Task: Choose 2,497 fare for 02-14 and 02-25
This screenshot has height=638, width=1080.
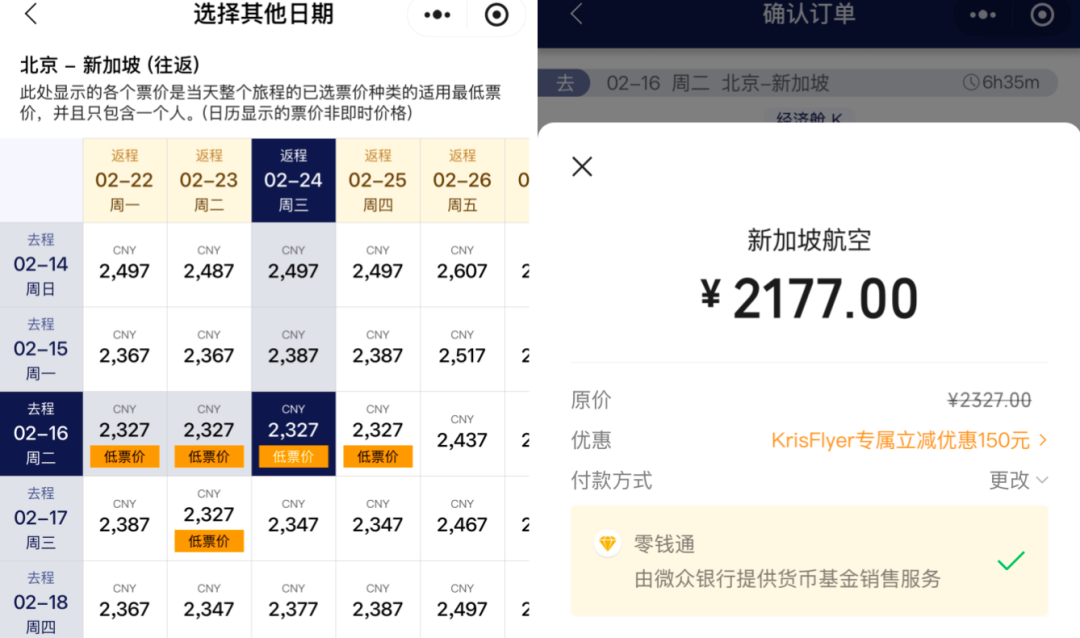Action: pyautogui.click(x=377, y=265)
